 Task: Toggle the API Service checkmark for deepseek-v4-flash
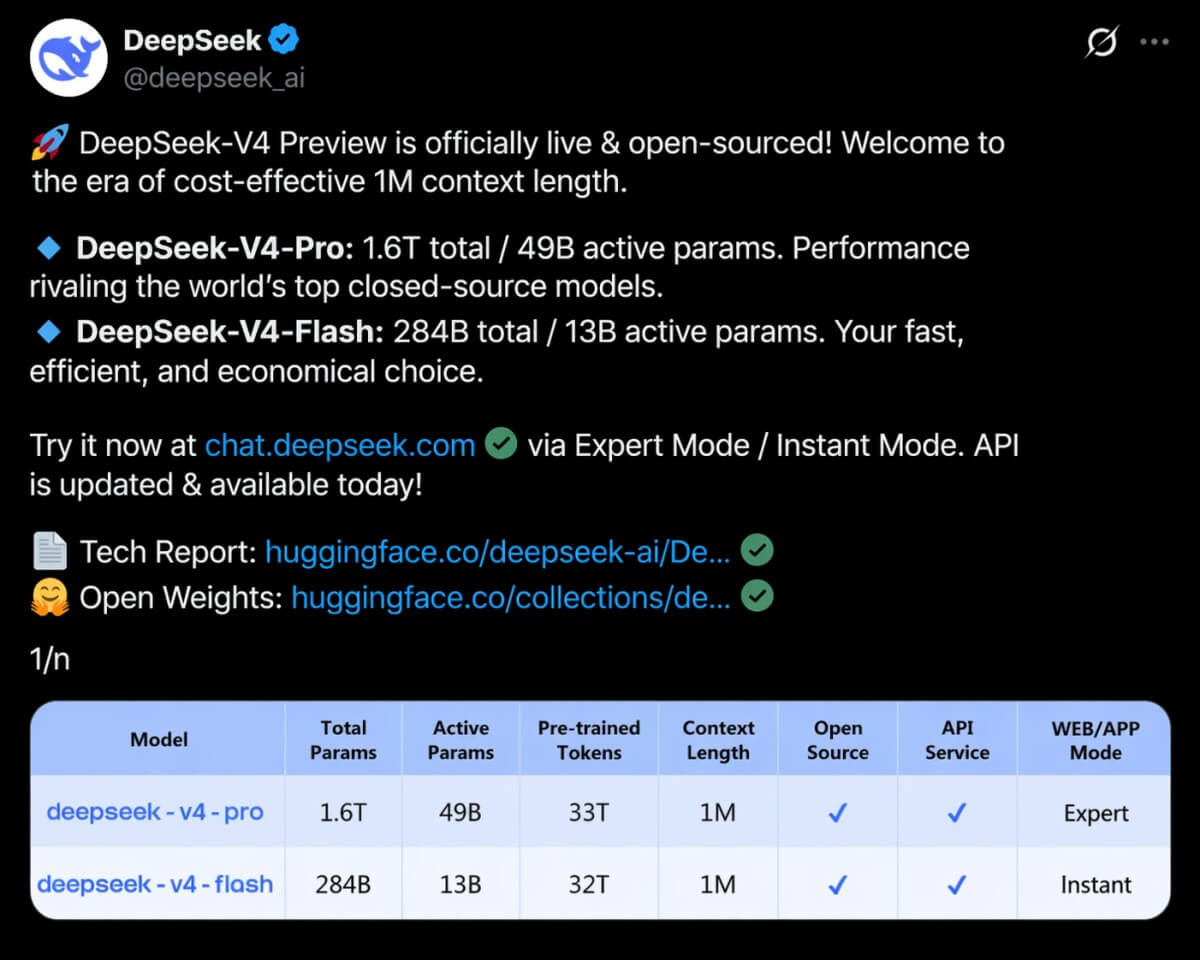coord(957,885)
